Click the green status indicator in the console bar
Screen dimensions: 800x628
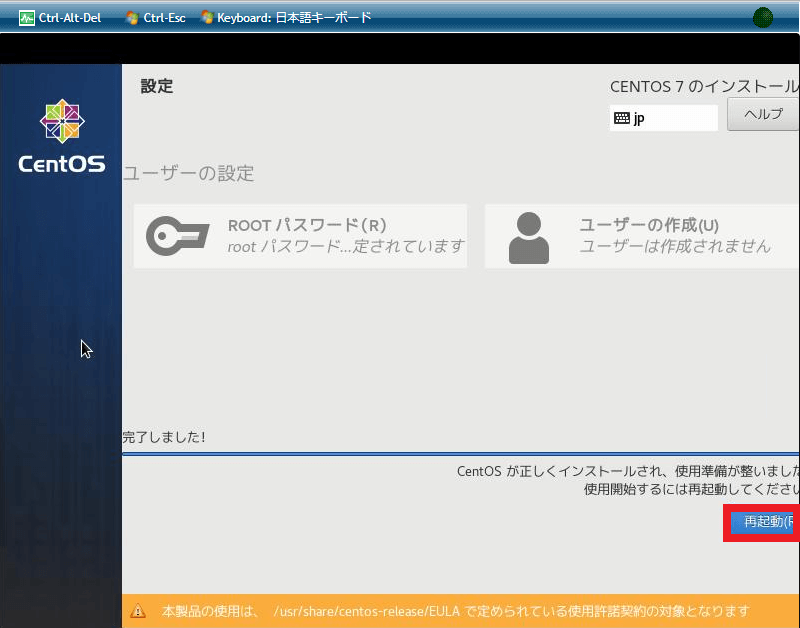click(763, 18)
